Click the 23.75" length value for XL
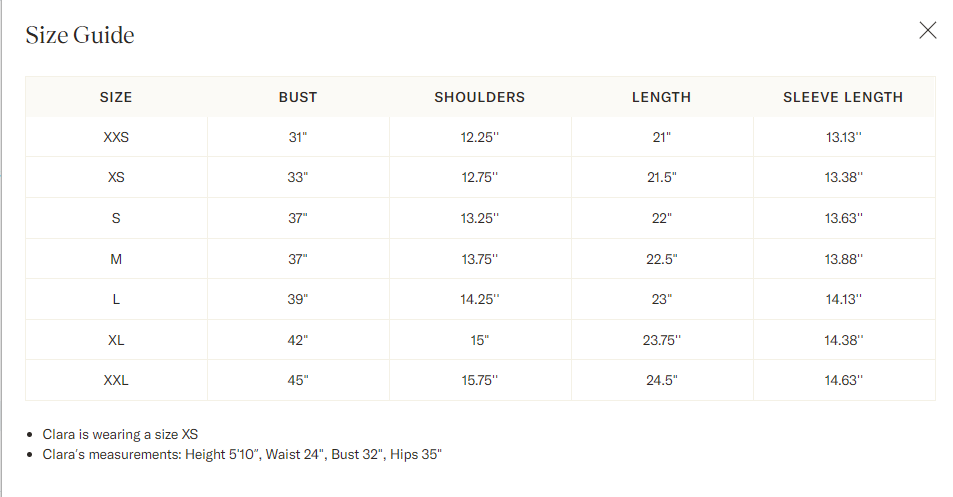953x497 pixels. (661, 340)
